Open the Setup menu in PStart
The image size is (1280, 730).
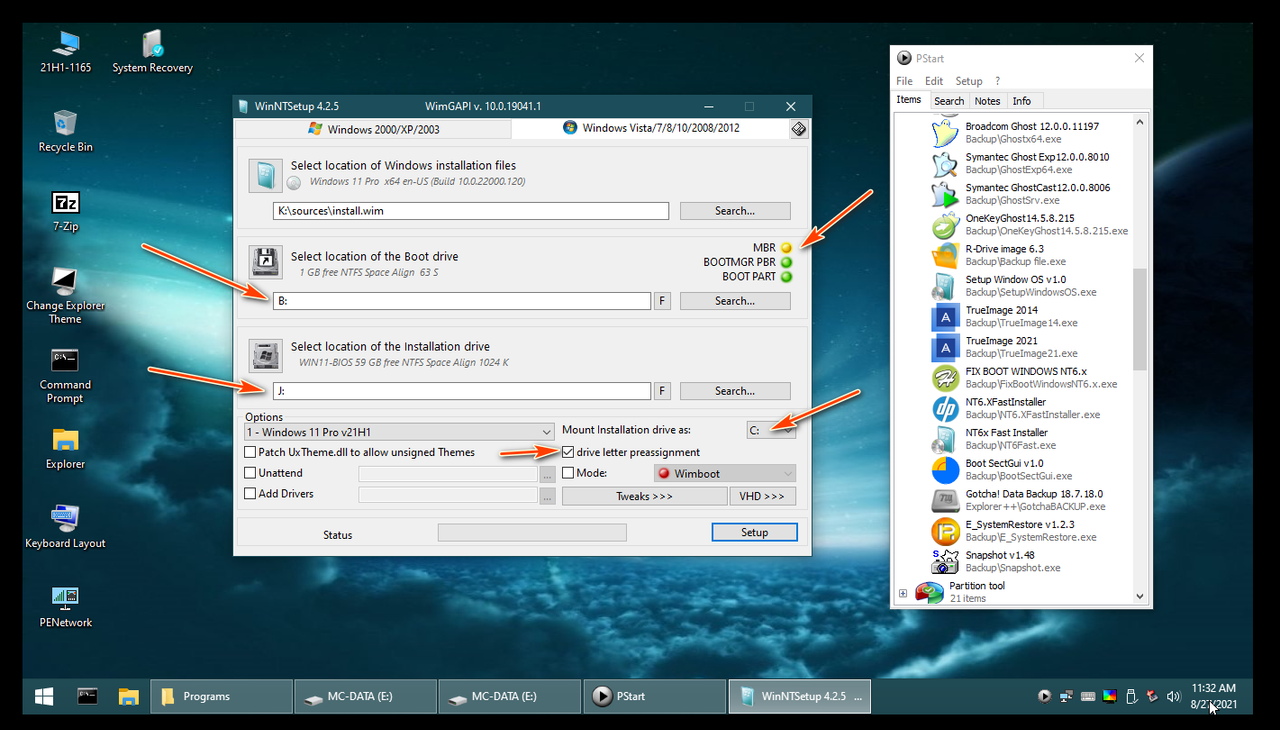pos(969,81)
